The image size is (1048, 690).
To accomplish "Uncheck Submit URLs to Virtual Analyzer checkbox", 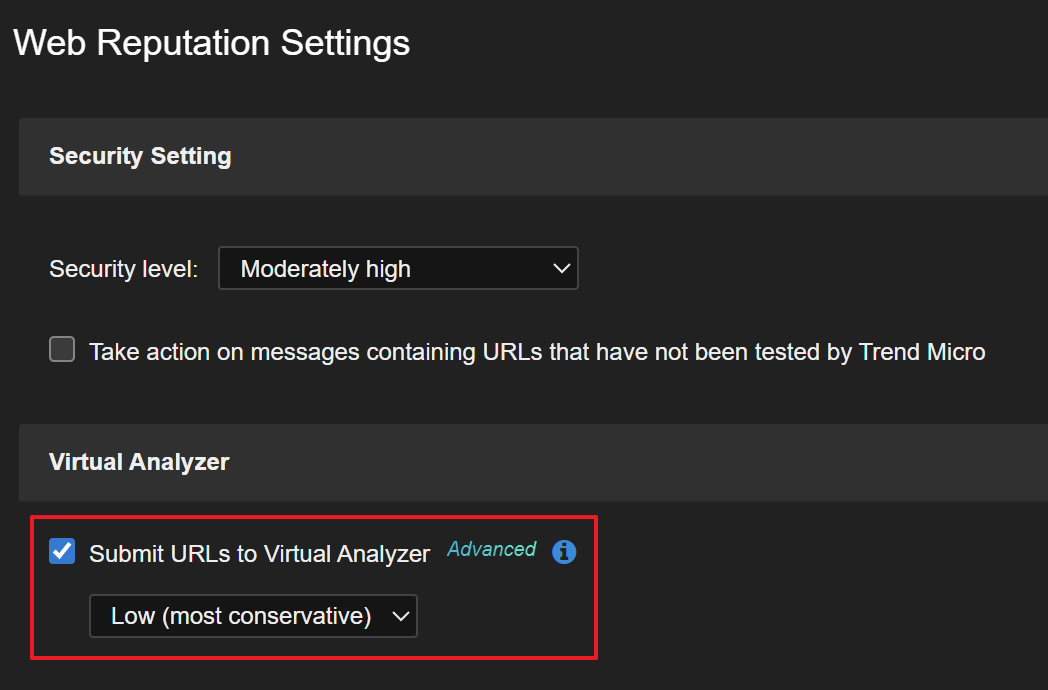I will coord(62,551).
